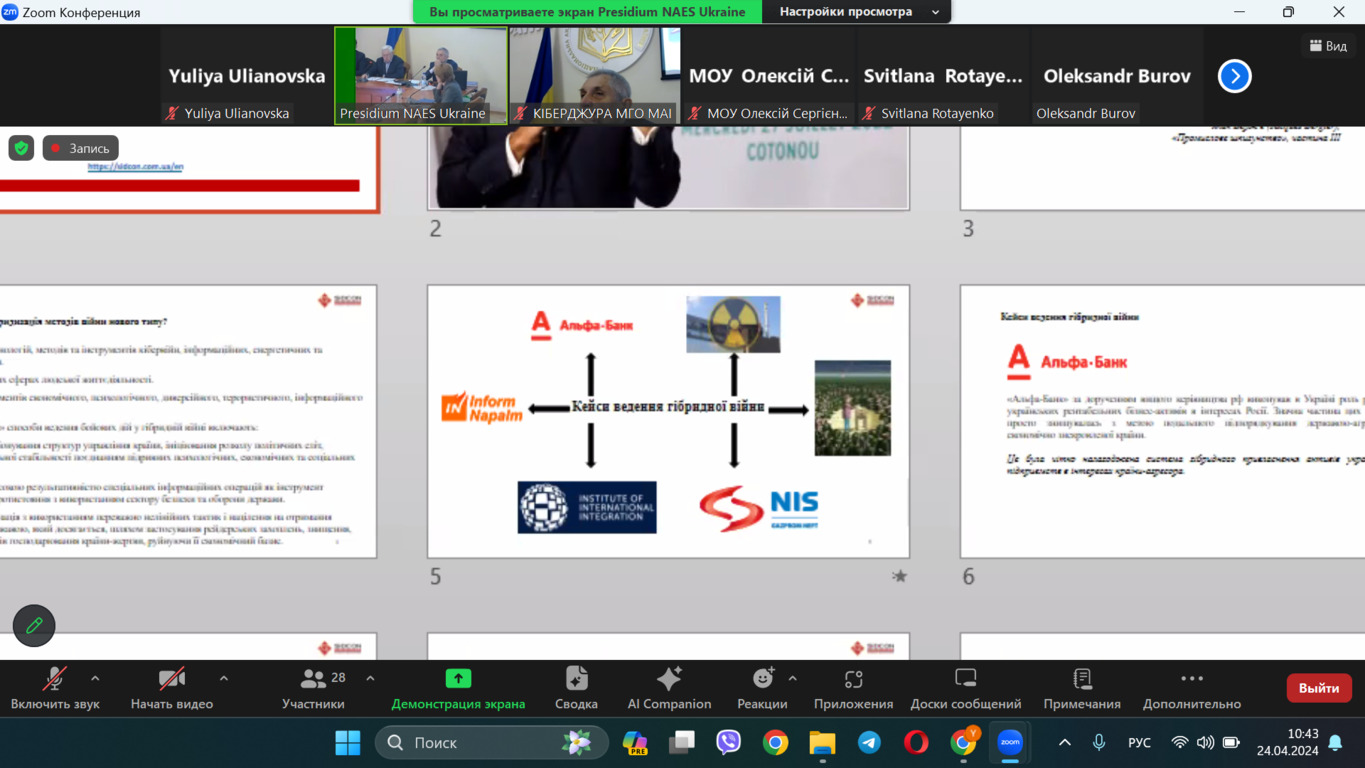Select slide 2 showing the man's photo
Screen dimensions: 1365x768
coord(668,168)
